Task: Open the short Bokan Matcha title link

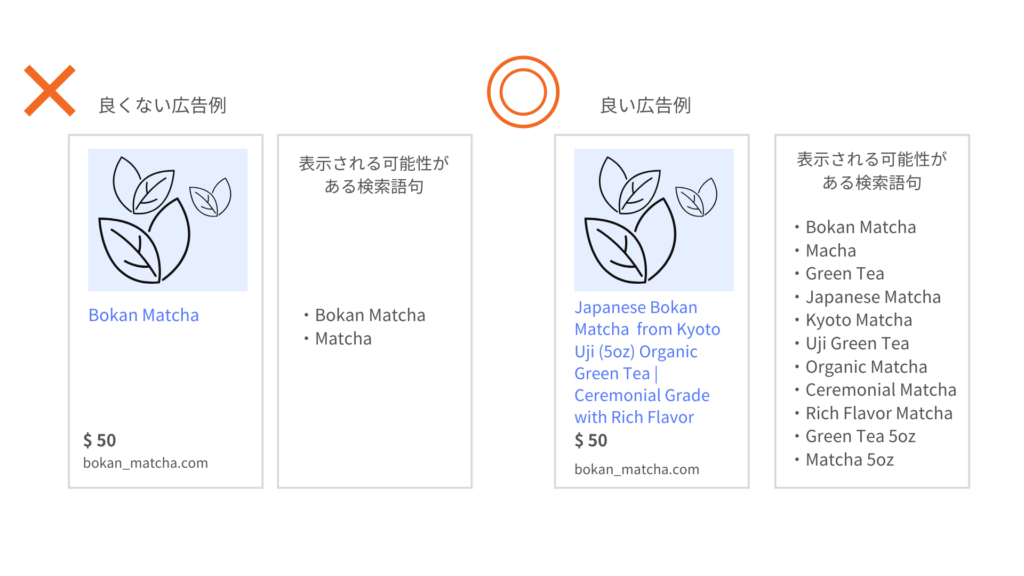Action: pyautogui.click(x=144, y=315)
